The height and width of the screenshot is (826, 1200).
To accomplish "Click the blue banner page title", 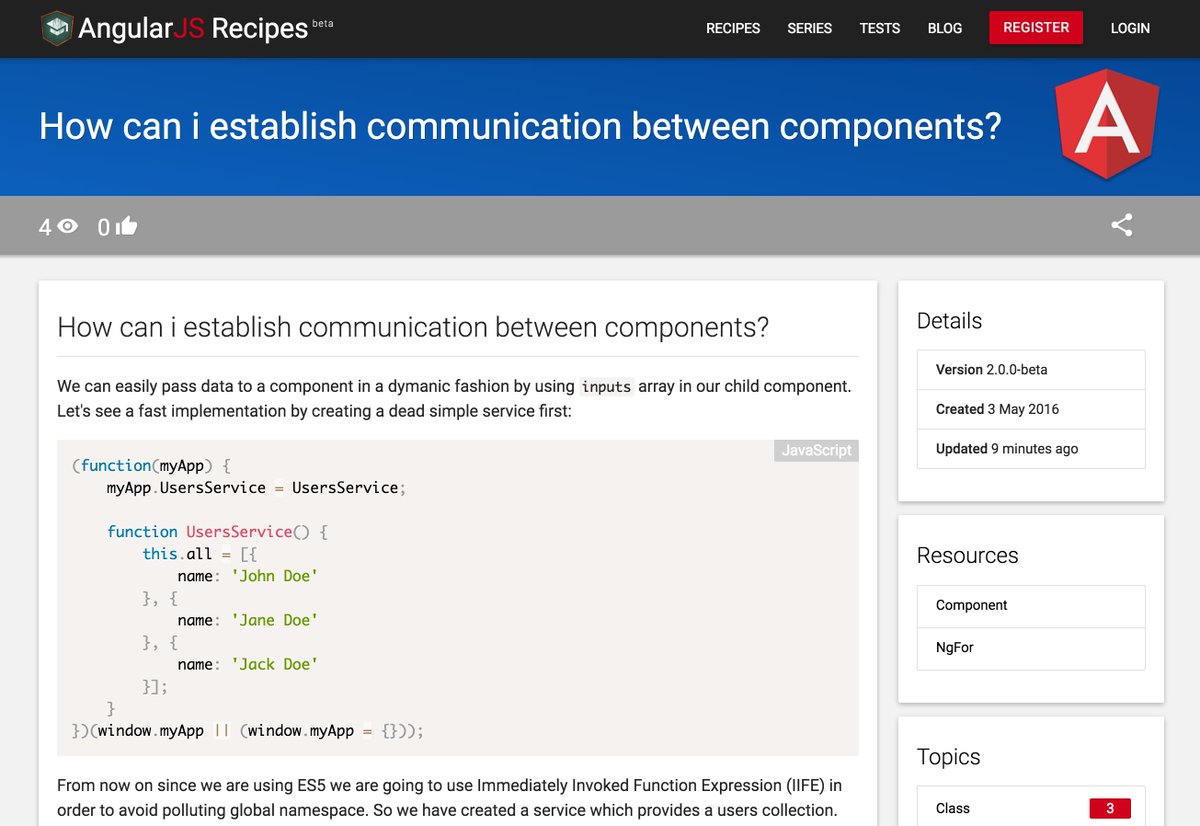I will (x=520, y=127).
